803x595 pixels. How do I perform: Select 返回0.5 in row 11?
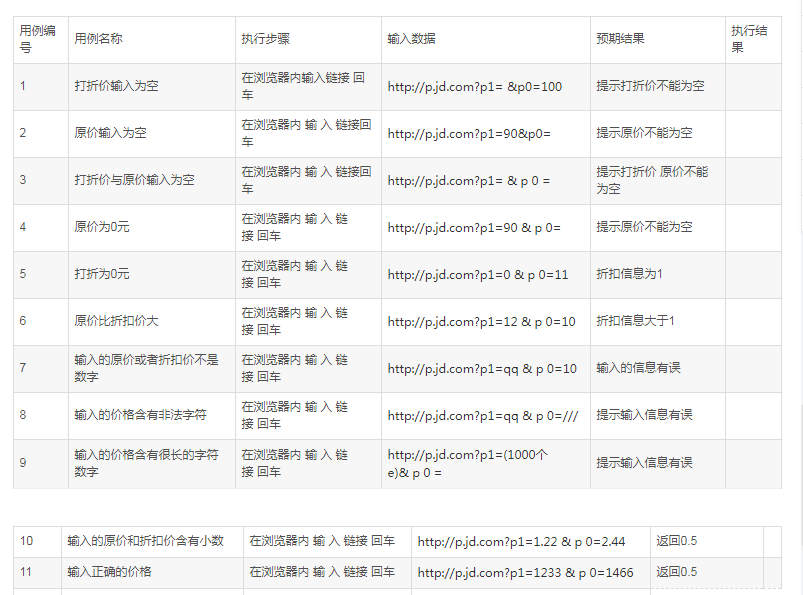pos(677,572)
